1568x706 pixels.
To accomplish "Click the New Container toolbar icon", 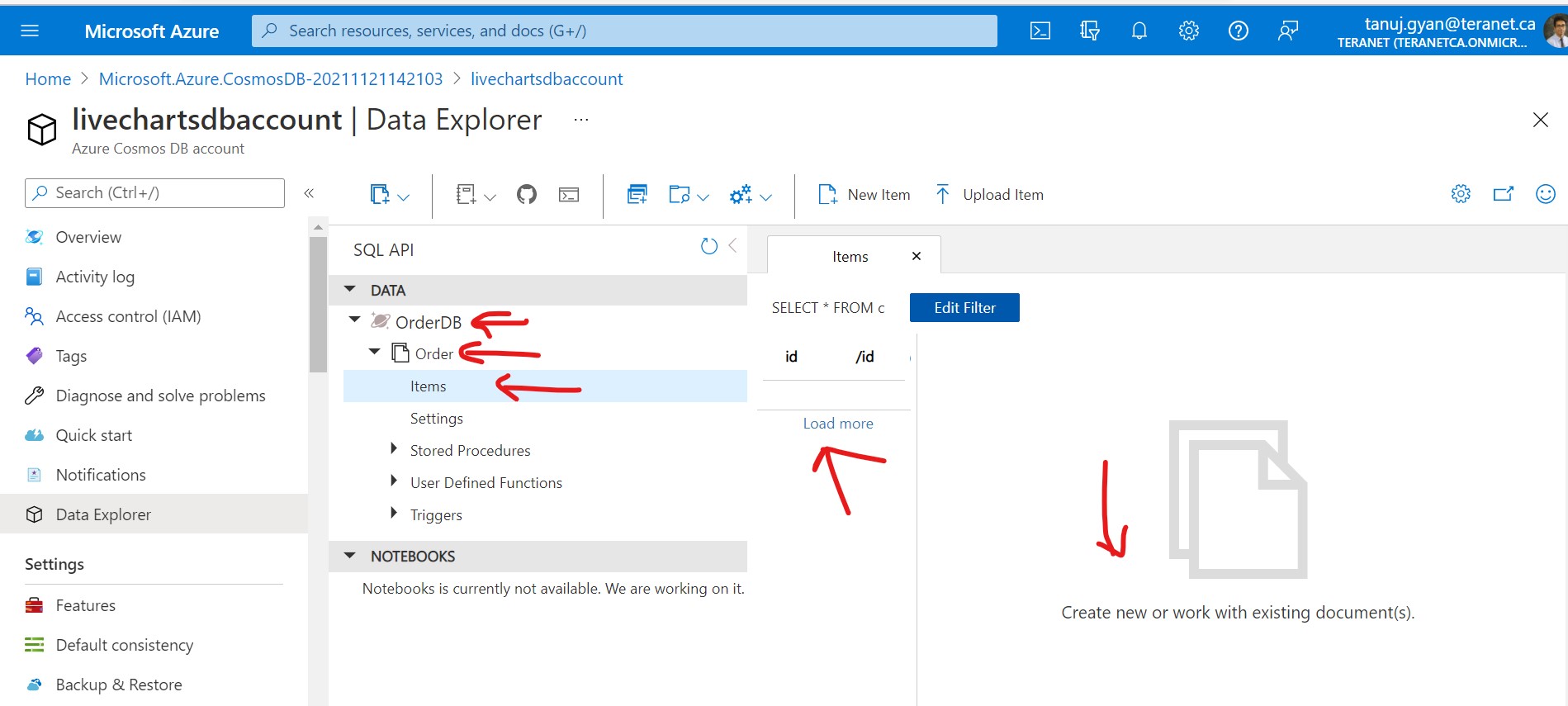I will tap(379, 195).
